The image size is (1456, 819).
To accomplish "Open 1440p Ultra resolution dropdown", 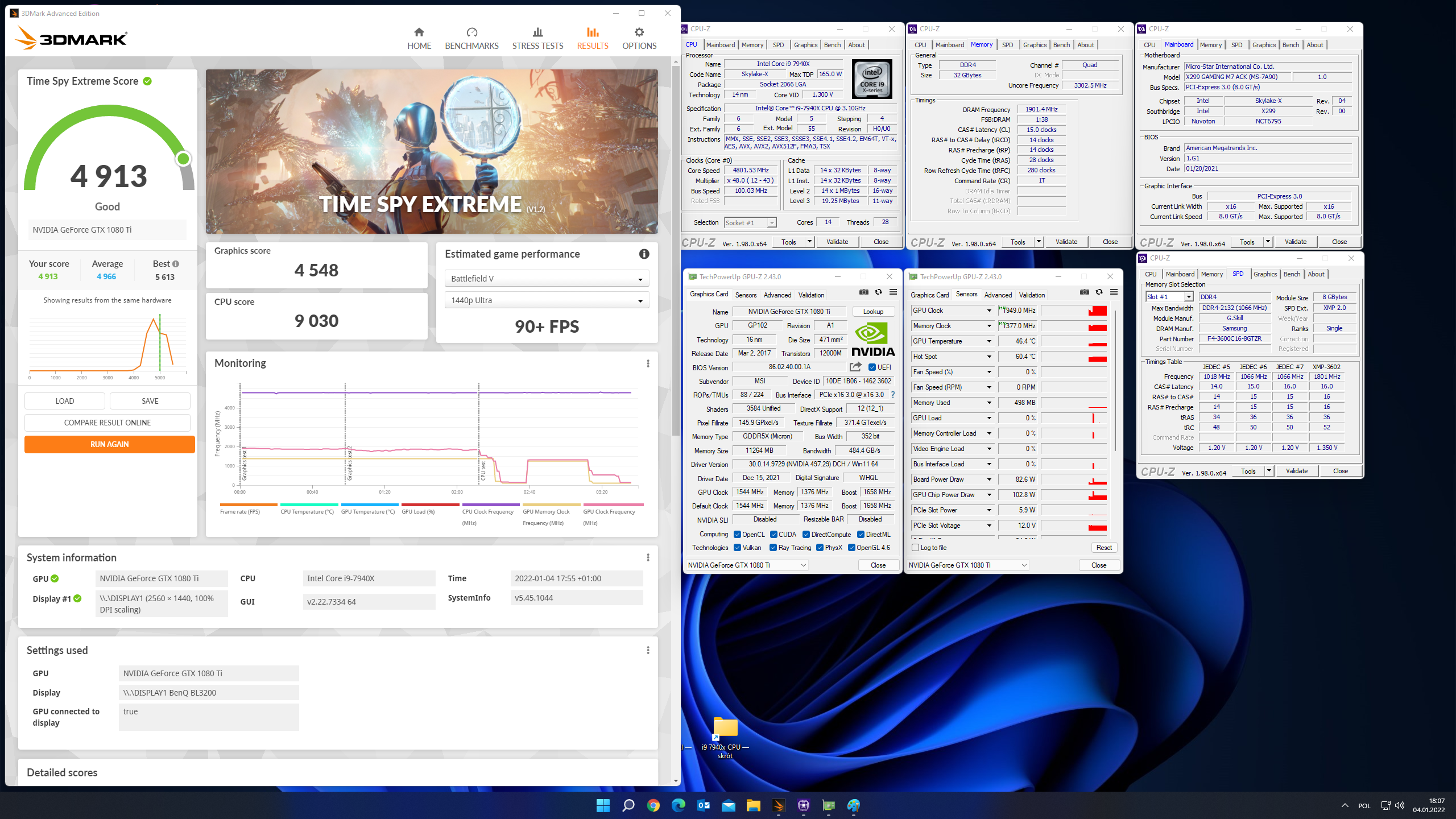I will point(547,300).
